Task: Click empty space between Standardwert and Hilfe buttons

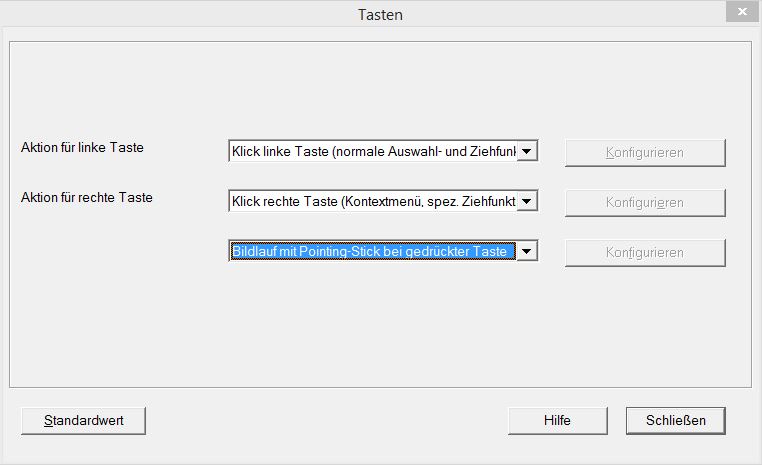Action: [x=325, y=420]
